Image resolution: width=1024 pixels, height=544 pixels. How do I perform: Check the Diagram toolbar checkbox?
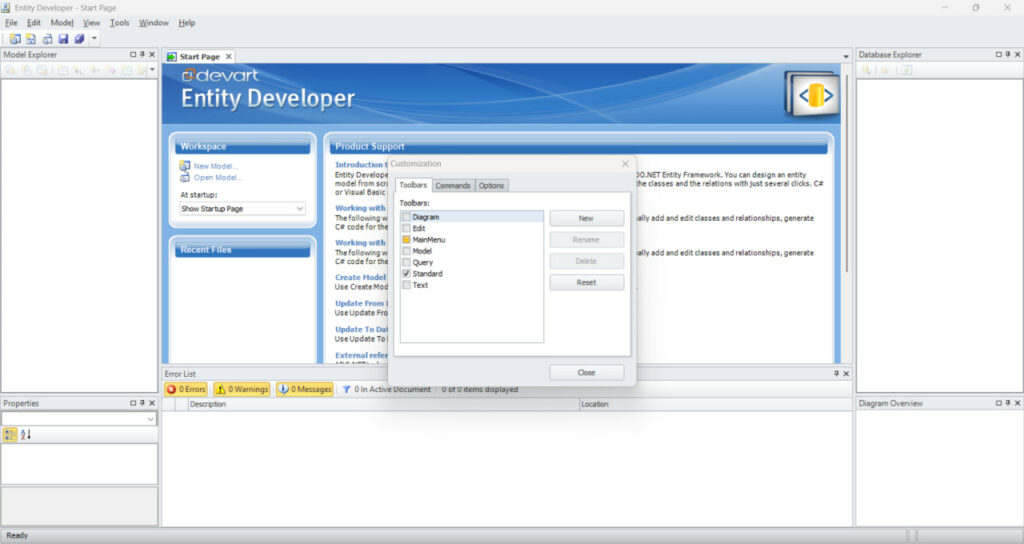(406, 217)
